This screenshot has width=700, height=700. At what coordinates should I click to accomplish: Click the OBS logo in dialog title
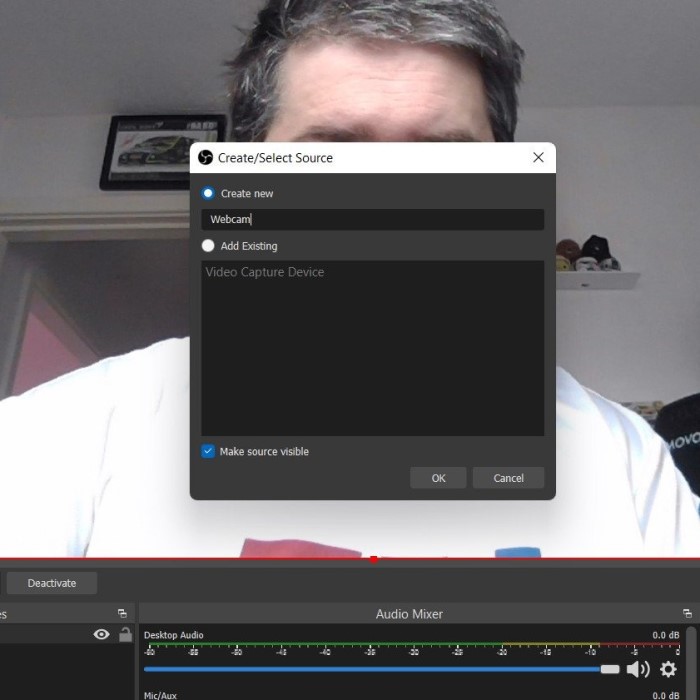pyautogui.click(x=205, y=157)
